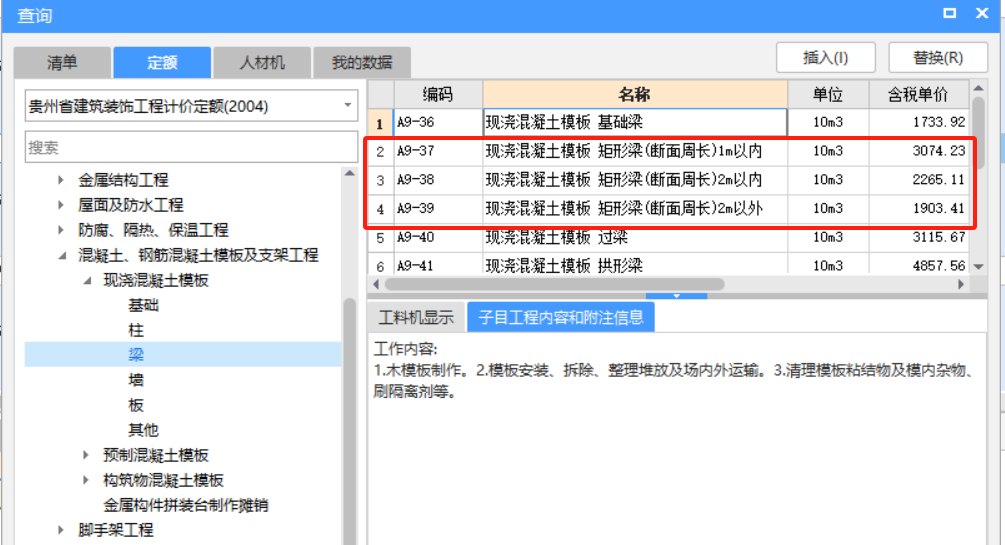Select code cell A9-36

pyautogui.click(x=438, y=122)
